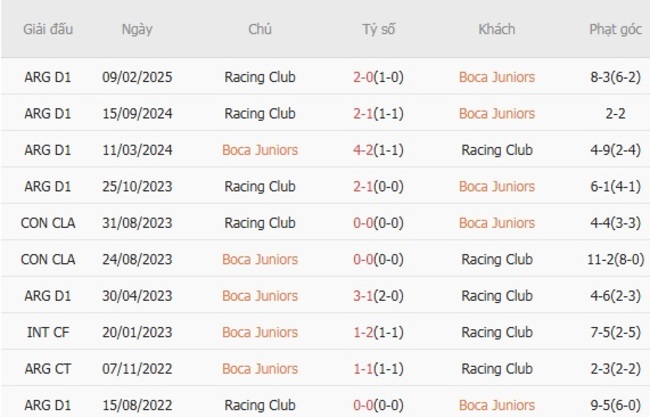Click the 'Phạt góc' column header
The image size is (650, 417).
click(615, 29)
